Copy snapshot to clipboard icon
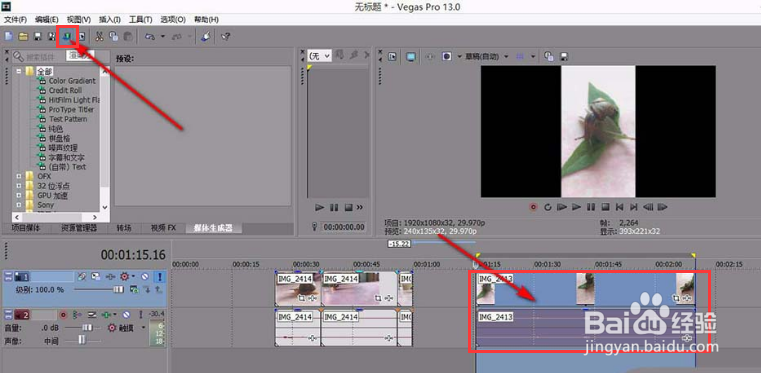 [549, 57]
